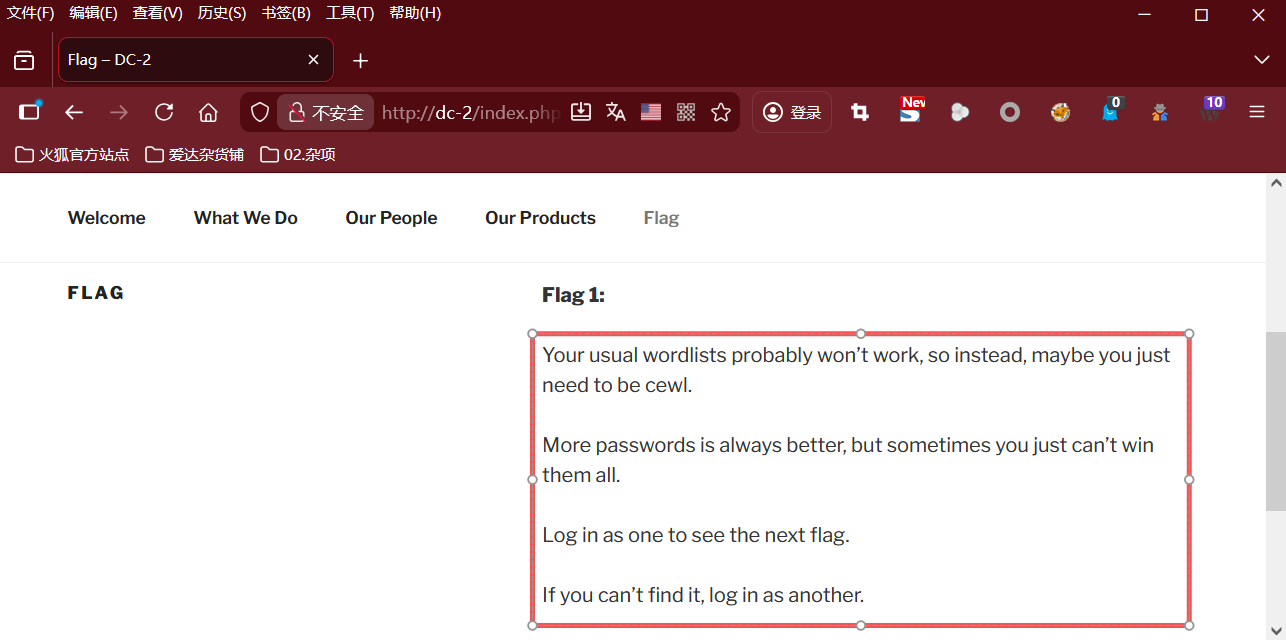Open the blue ghost extension with 0 badge
The image size is (1286, 640).
point(1111,111)
